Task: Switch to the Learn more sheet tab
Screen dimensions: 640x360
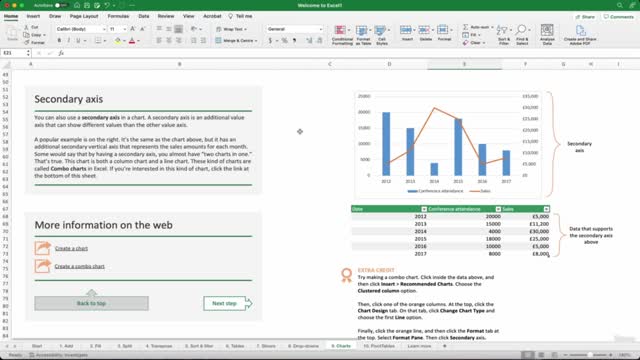Action: [x=419, y=346]
